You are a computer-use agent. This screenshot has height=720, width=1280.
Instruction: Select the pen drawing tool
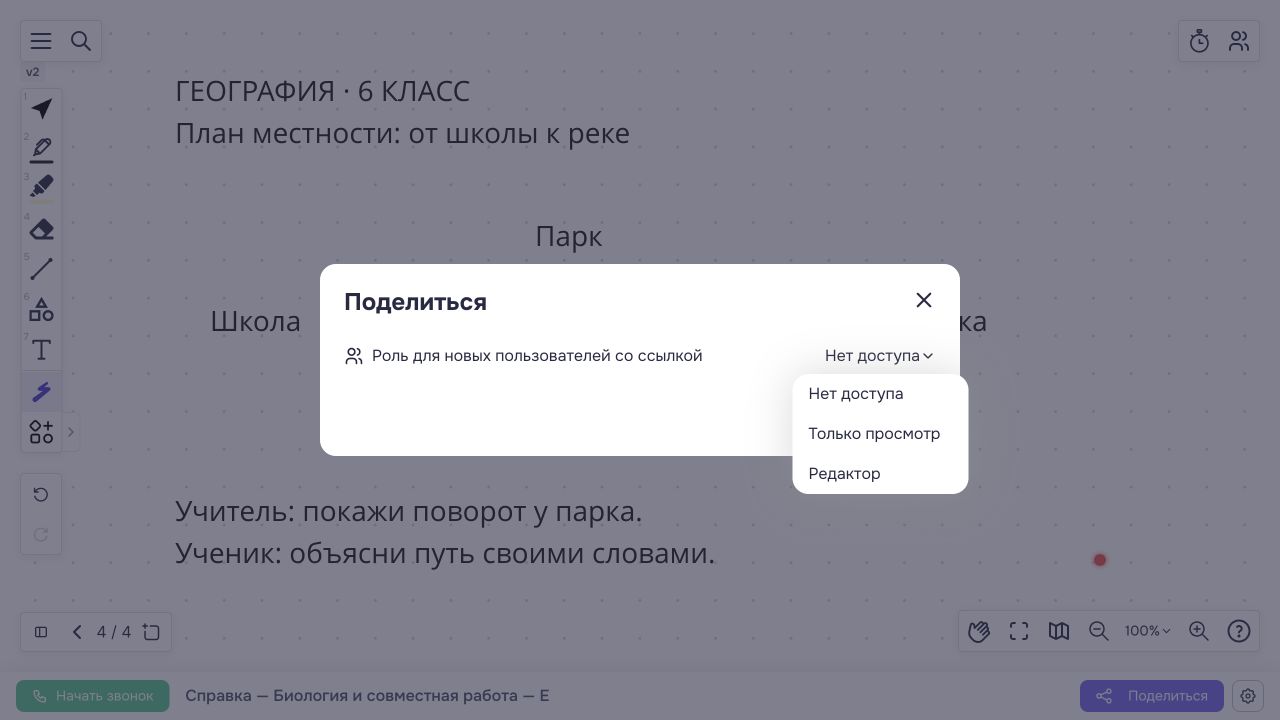41,149
